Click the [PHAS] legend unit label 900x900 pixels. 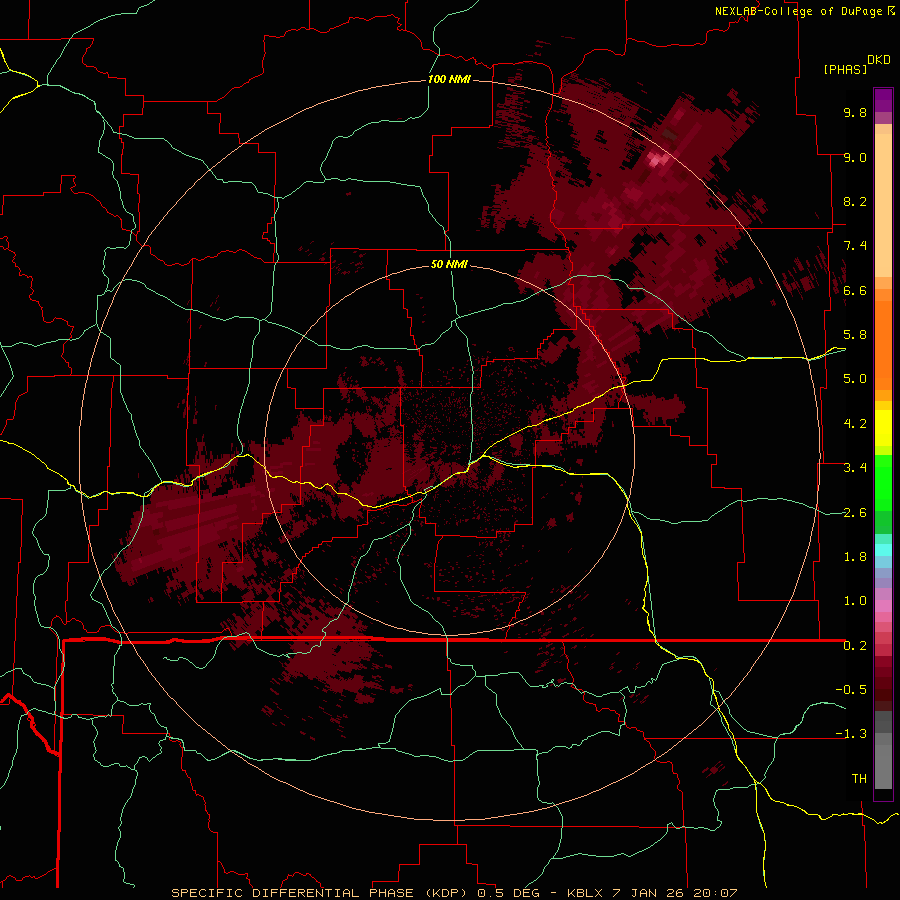click(x=845, y=70)
